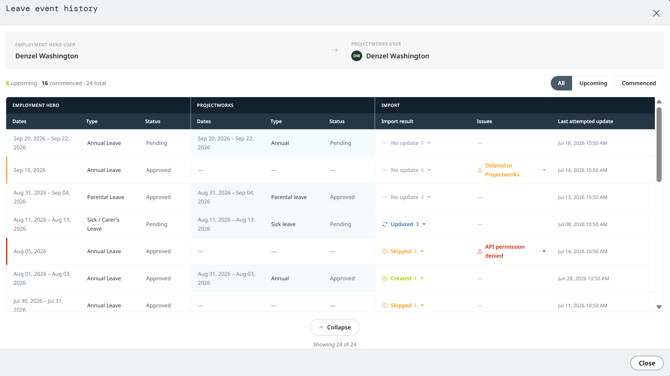Image resolution: width=670 pixels, height=376 pixels.
Task: Click the Jul 18, 2026 10:50 AM timestamp
Action: (x=582, y=143)
